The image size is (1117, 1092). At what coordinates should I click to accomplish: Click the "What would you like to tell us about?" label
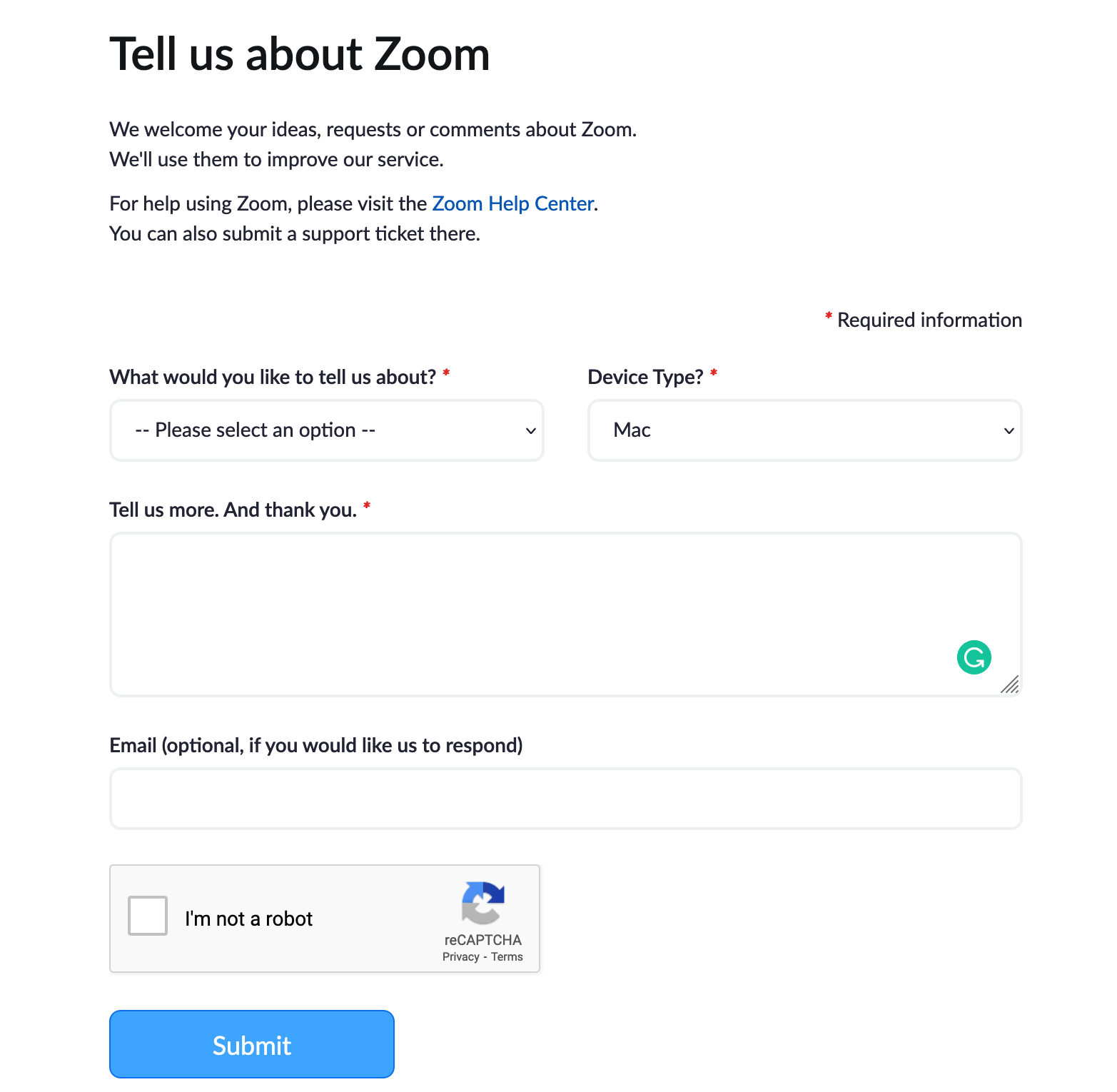click(x=273, y=377)
